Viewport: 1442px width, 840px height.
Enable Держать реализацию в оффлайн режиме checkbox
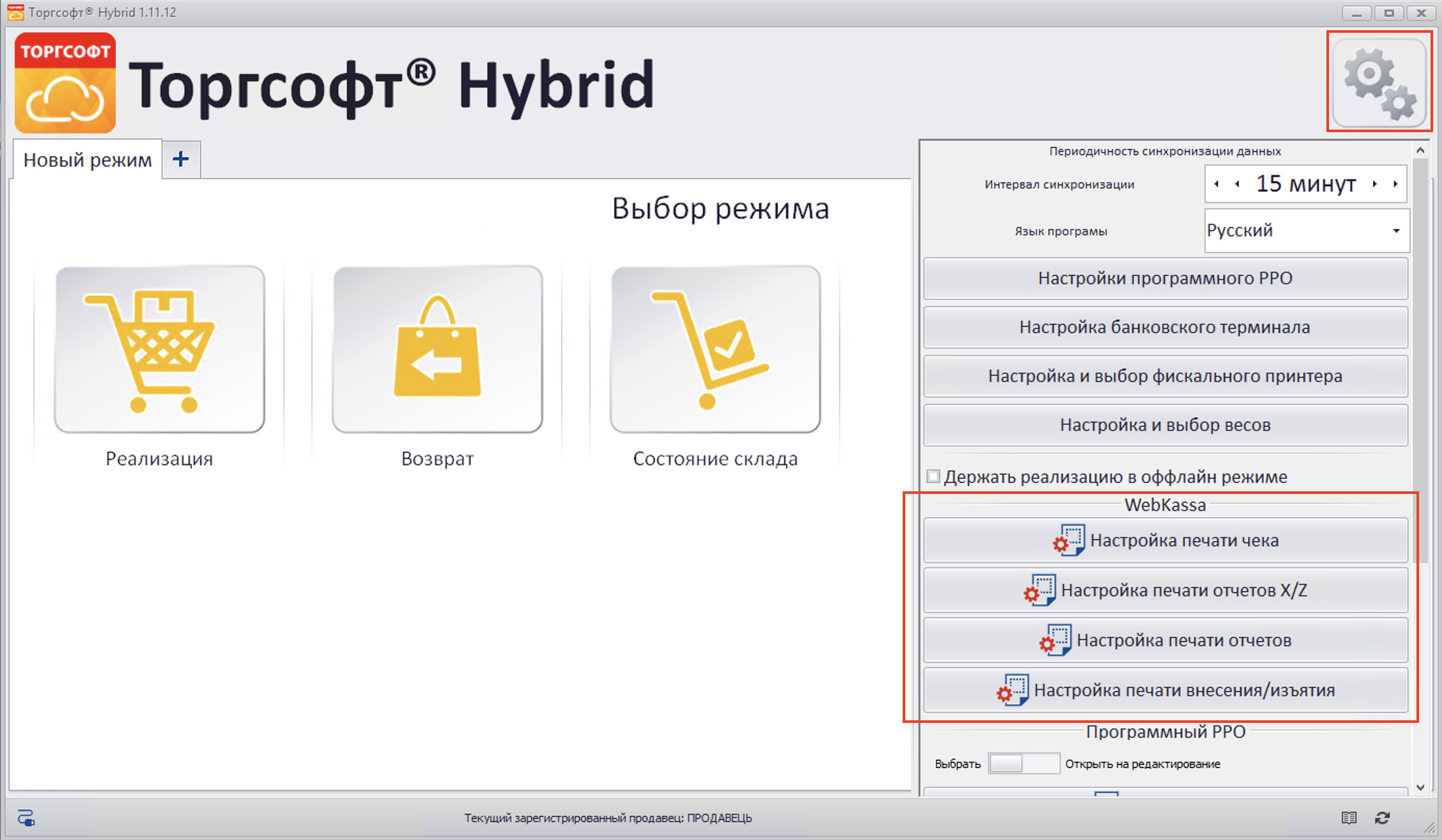pos(933,476)
